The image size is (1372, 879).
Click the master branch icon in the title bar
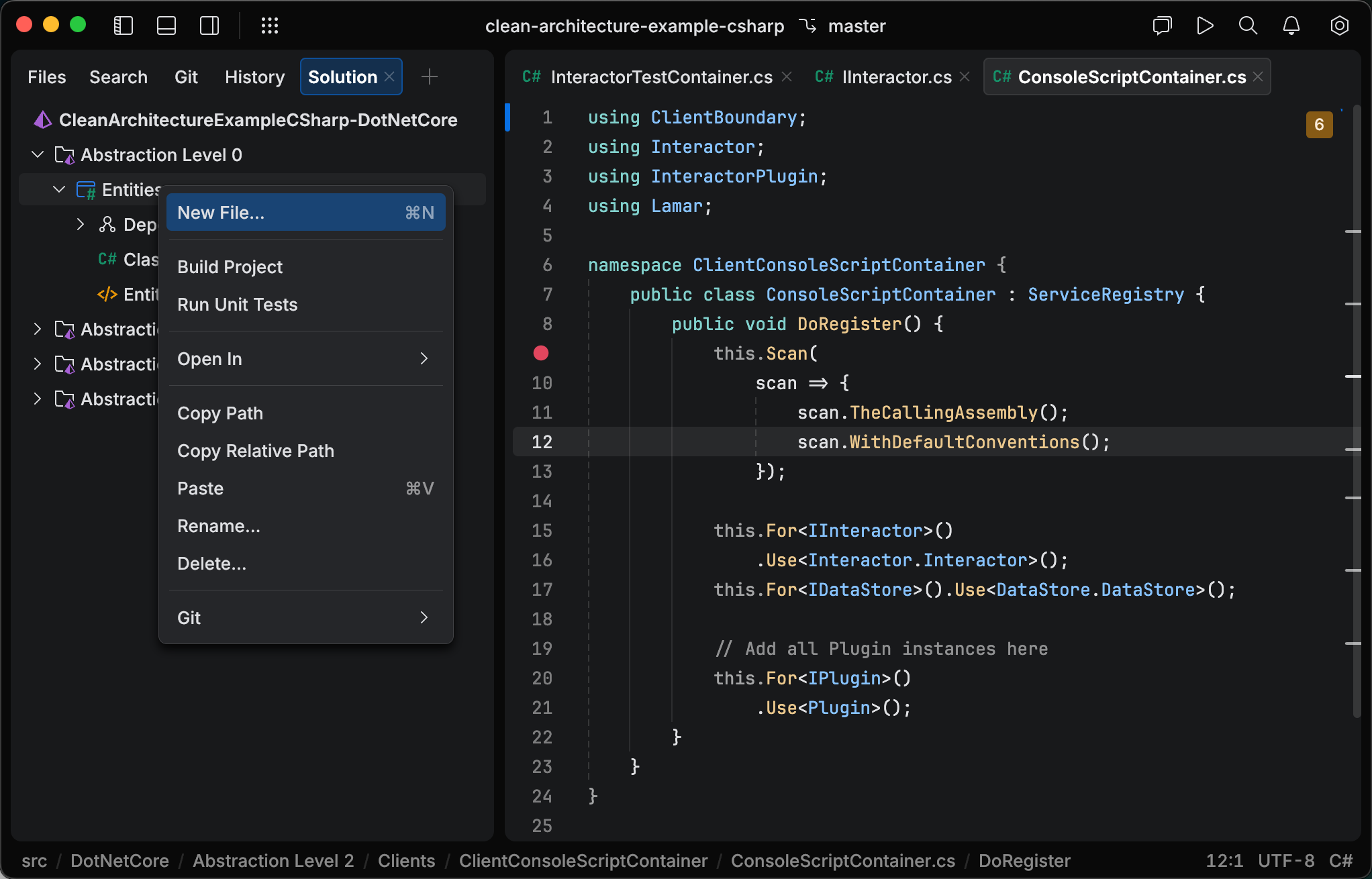click(x=808, y=25)
